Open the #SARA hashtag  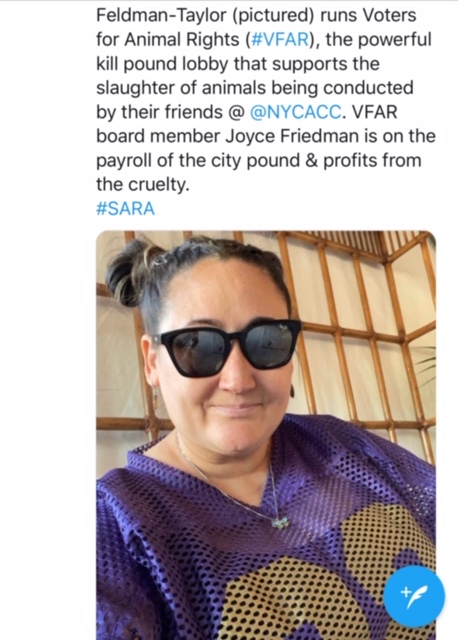tap(125, 209)
